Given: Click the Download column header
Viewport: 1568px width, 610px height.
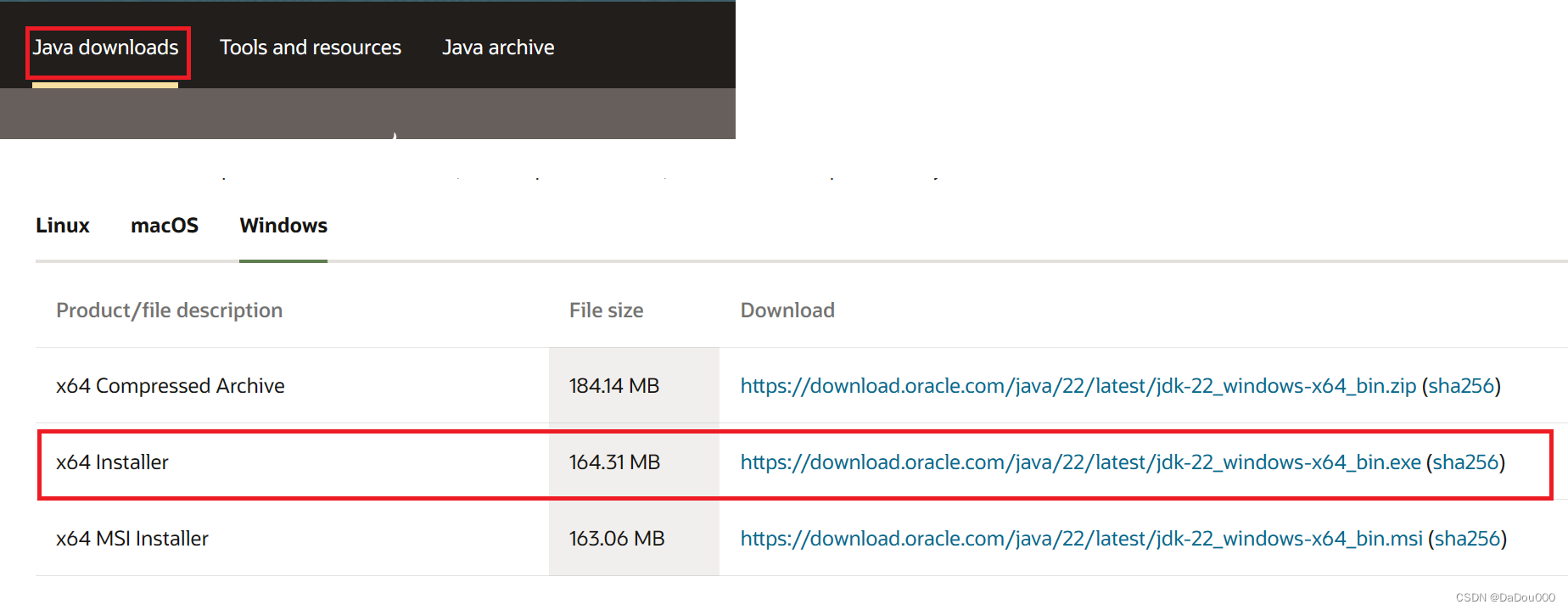Looking at the screenshot, I should 787,311.
